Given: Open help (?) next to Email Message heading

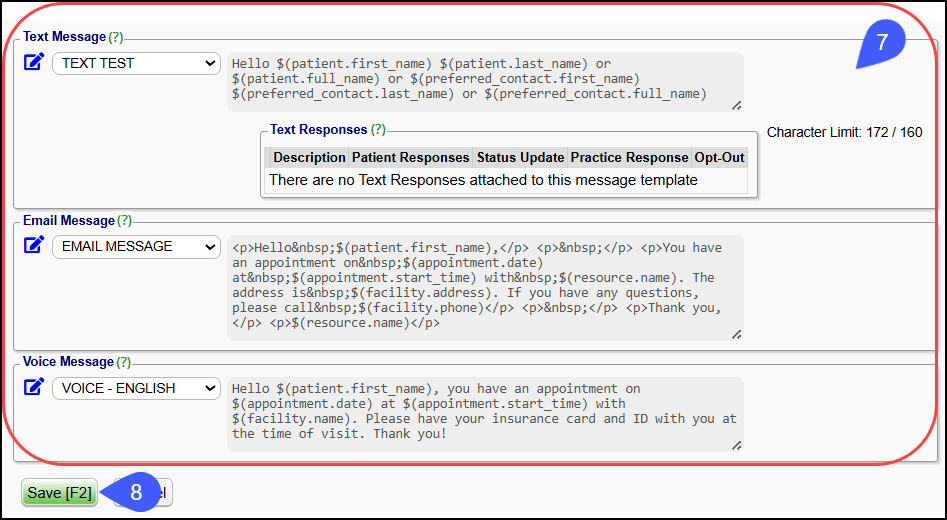Looking at the screenshot, I should pyautogui.click(x=124, y=221).
